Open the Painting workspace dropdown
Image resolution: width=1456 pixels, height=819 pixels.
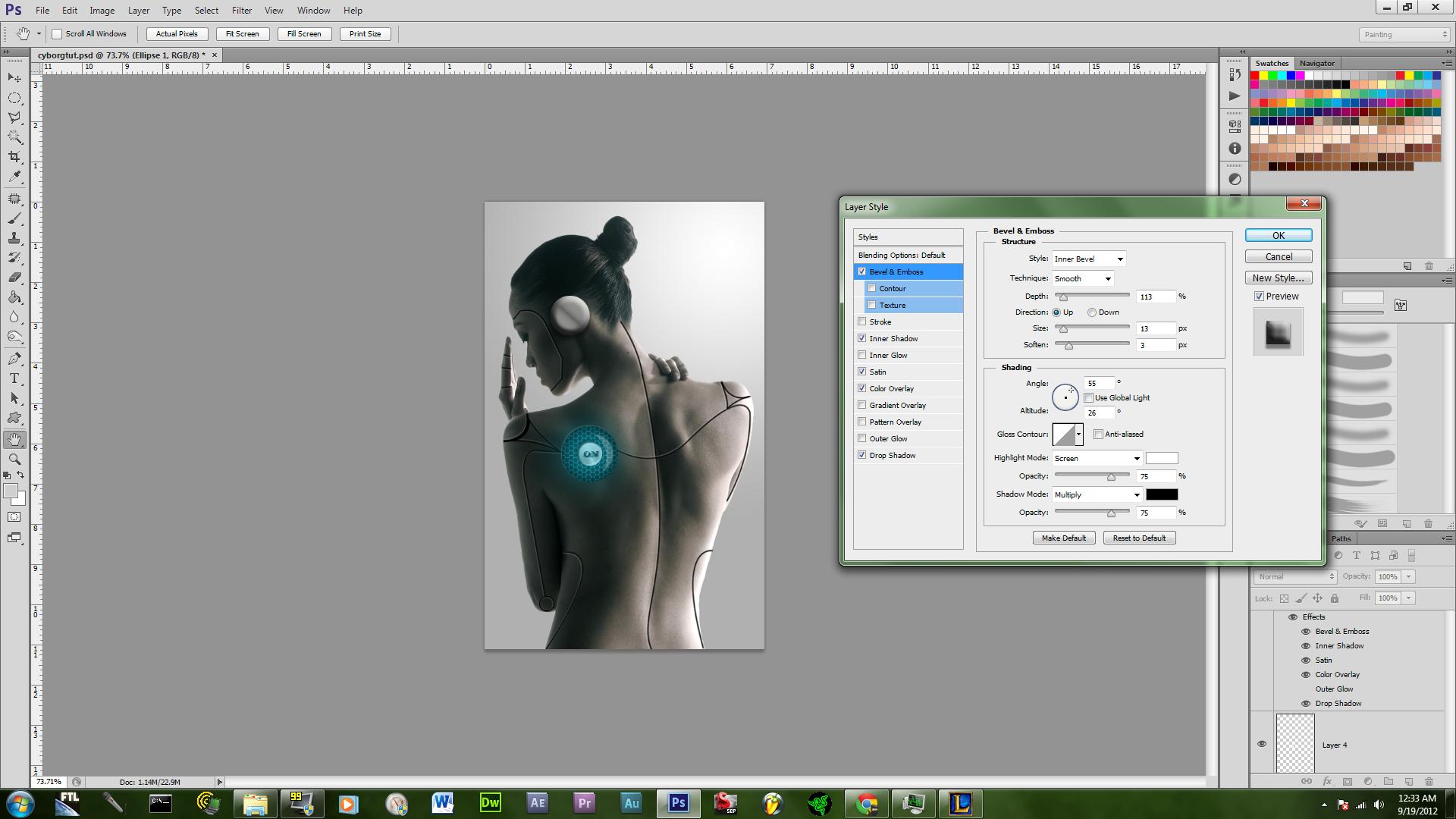point(1404,34)
